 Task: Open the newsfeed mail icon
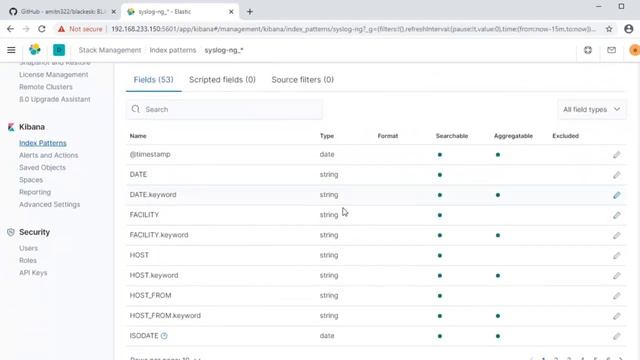pyautogui.click(x=611, y=50)
